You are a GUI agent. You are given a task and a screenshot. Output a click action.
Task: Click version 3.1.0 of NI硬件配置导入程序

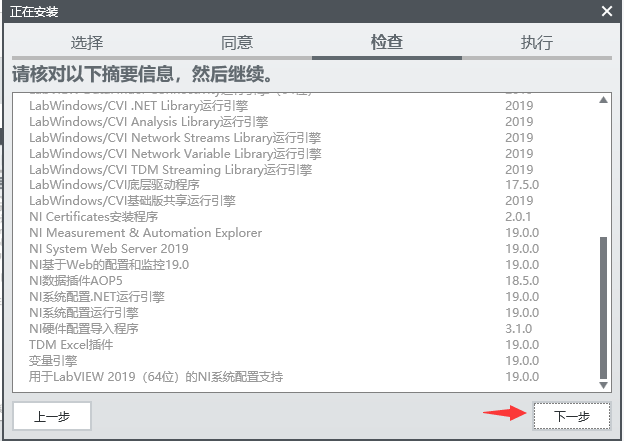click(519, 329)
